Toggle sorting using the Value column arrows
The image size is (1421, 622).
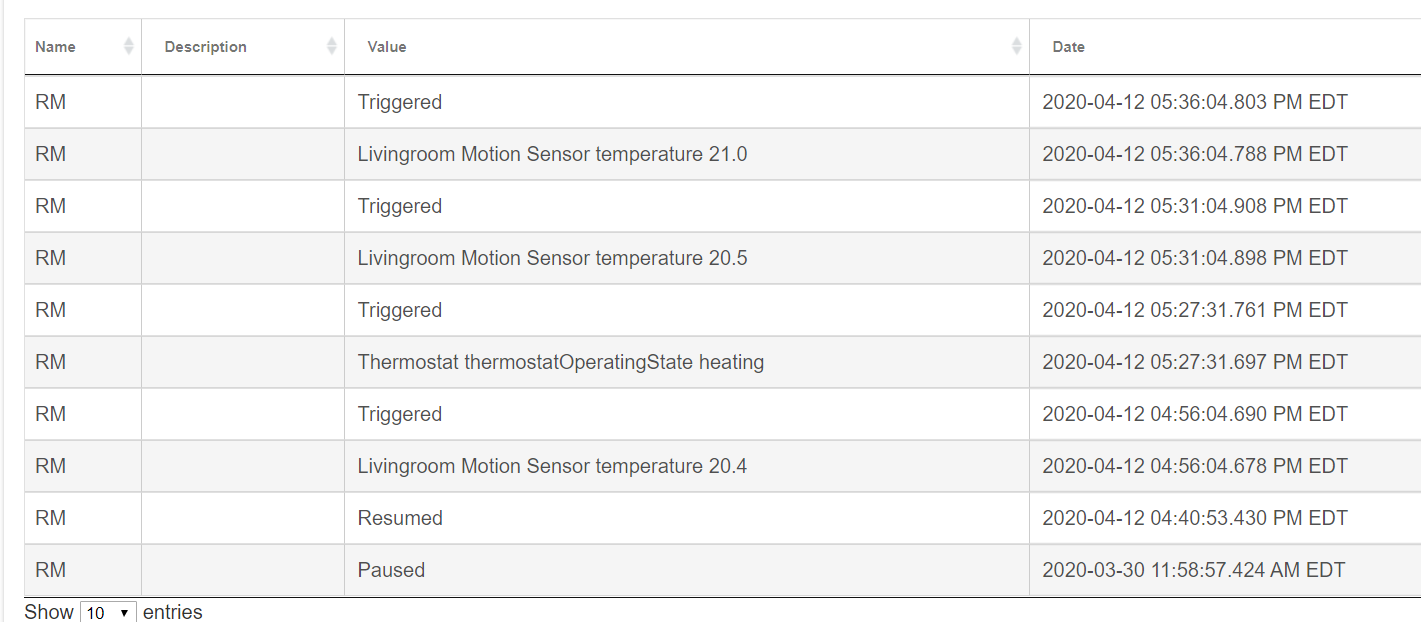coord(1016,46)
